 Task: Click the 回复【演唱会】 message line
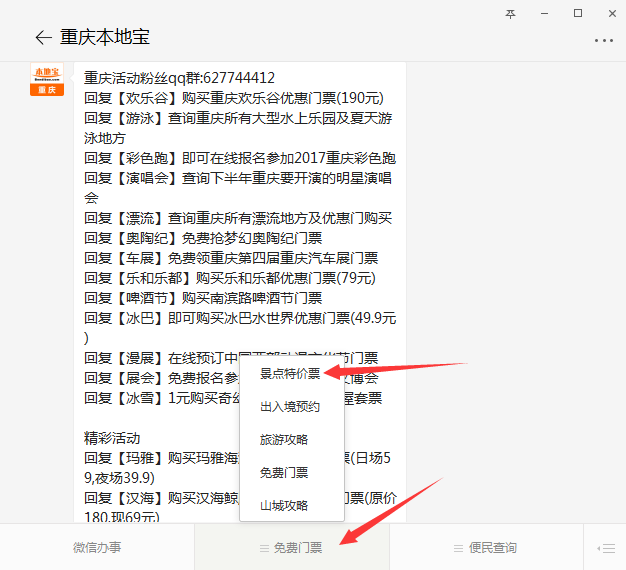[238, 188]
